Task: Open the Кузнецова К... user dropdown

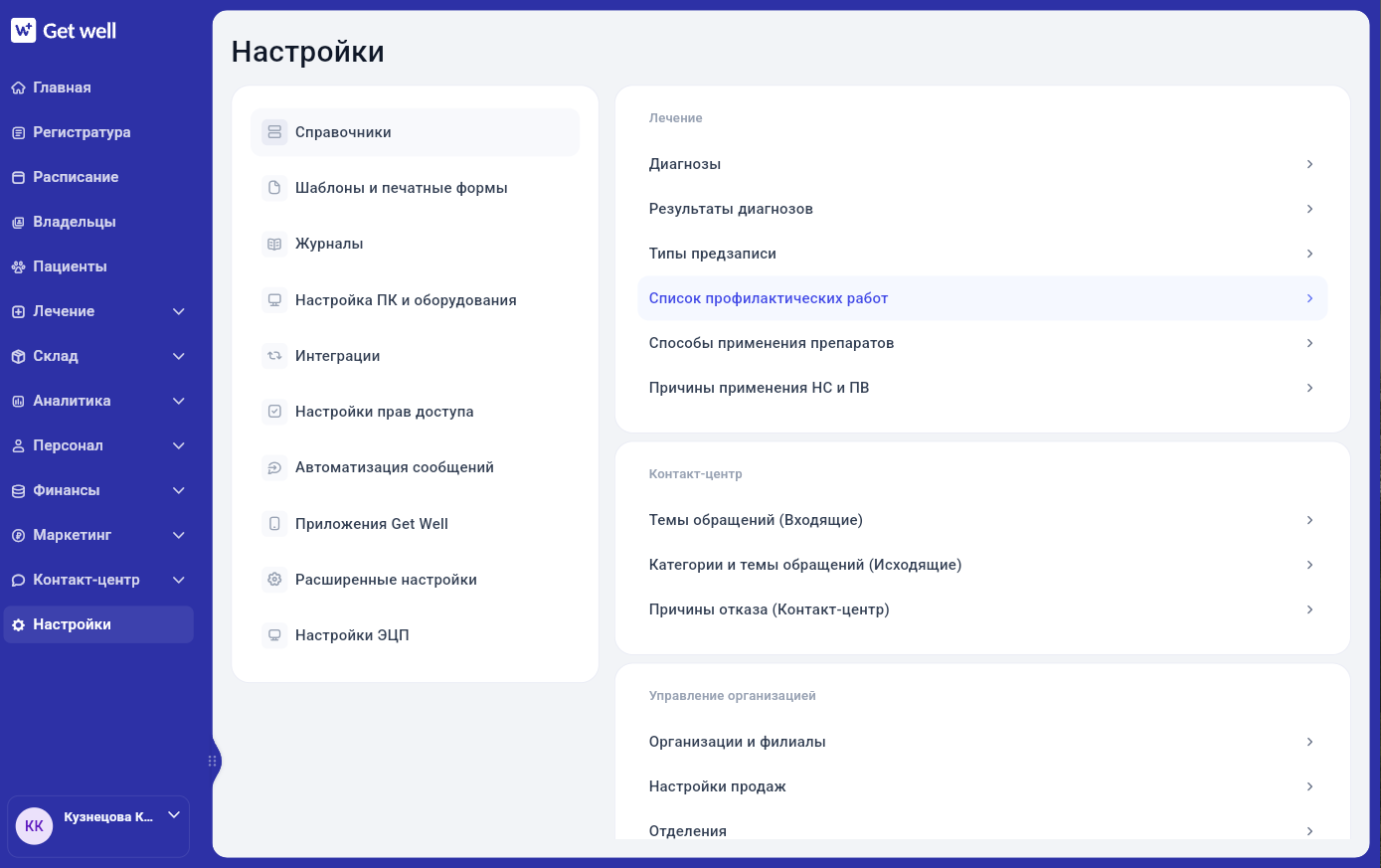Action: point(174,815)
